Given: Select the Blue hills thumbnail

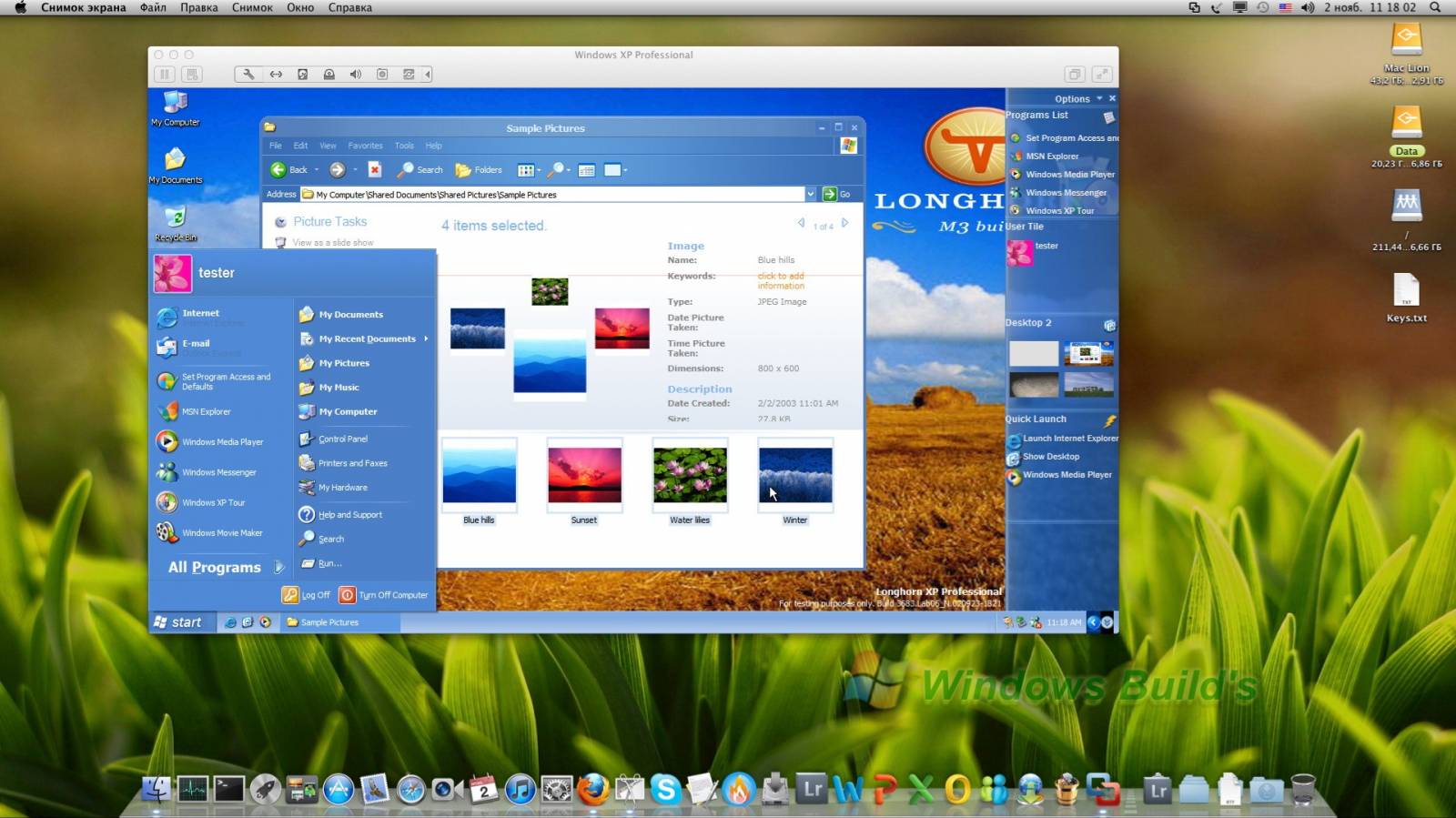Looking at the screenshot, I should [x=479, y=481].
